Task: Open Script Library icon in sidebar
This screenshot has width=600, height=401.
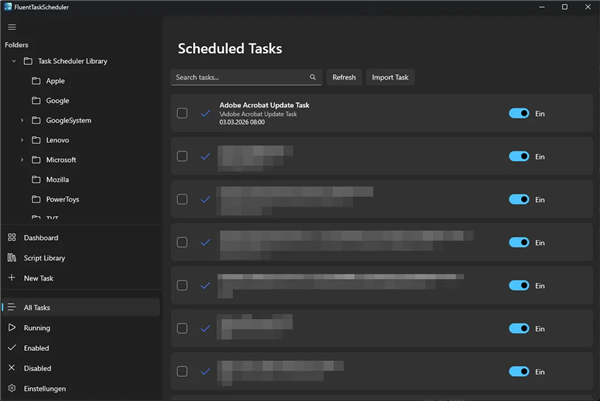Action: (12, 258)
